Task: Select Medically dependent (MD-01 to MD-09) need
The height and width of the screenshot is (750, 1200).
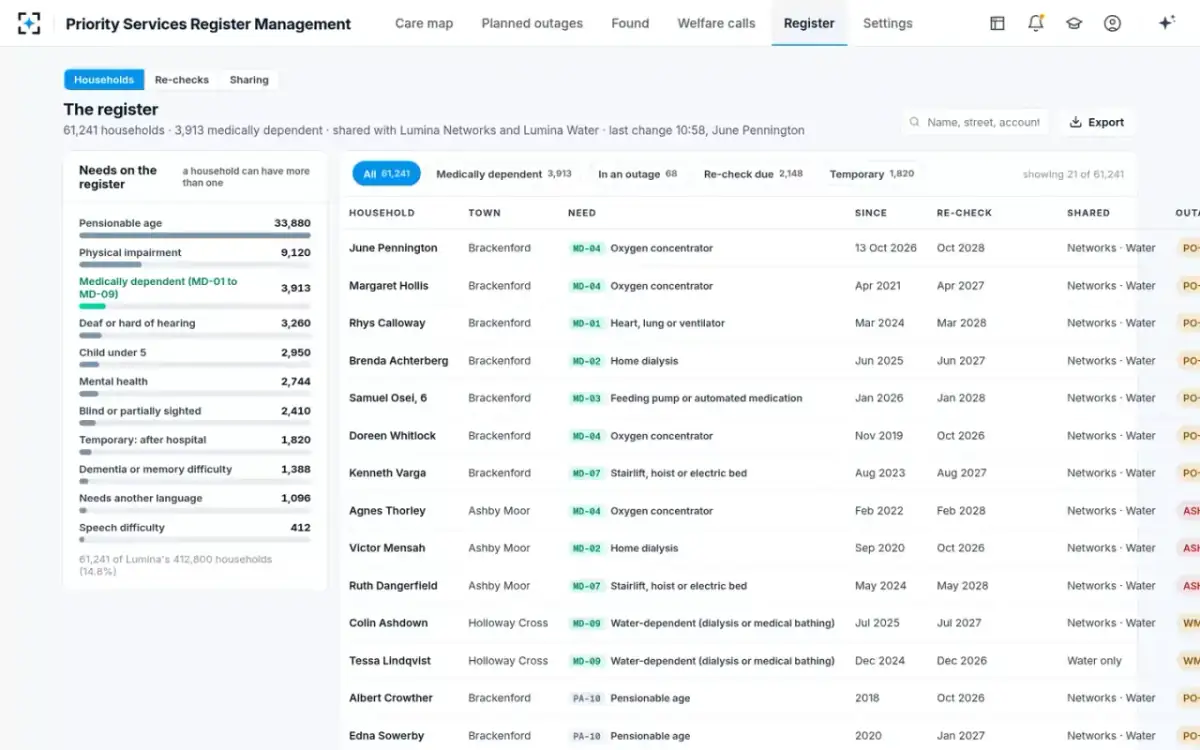Action: tap(195, 292)
